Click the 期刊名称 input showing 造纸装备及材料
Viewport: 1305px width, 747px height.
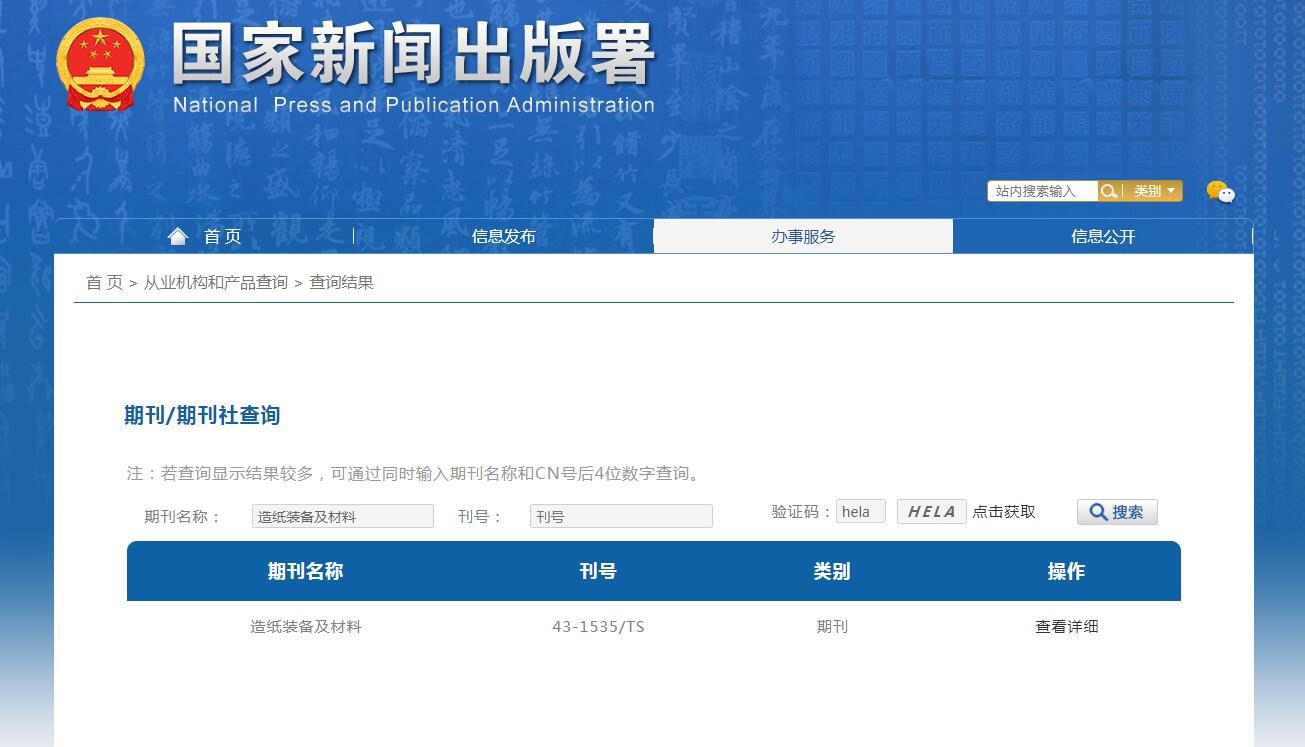(343, 516)
